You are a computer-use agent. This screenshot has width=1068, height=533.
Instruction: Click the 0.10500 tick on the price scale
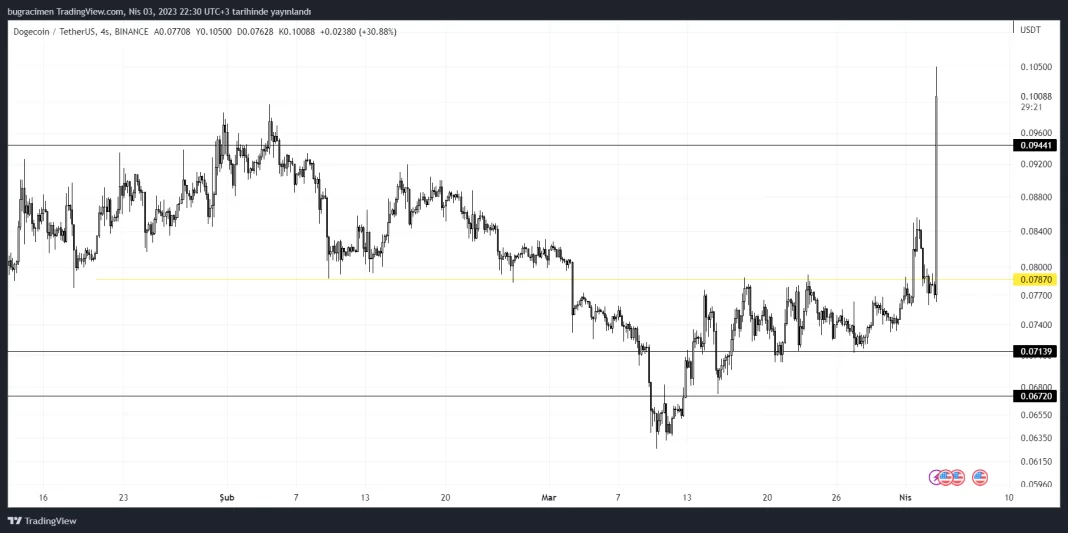(x=1036, y=67)
